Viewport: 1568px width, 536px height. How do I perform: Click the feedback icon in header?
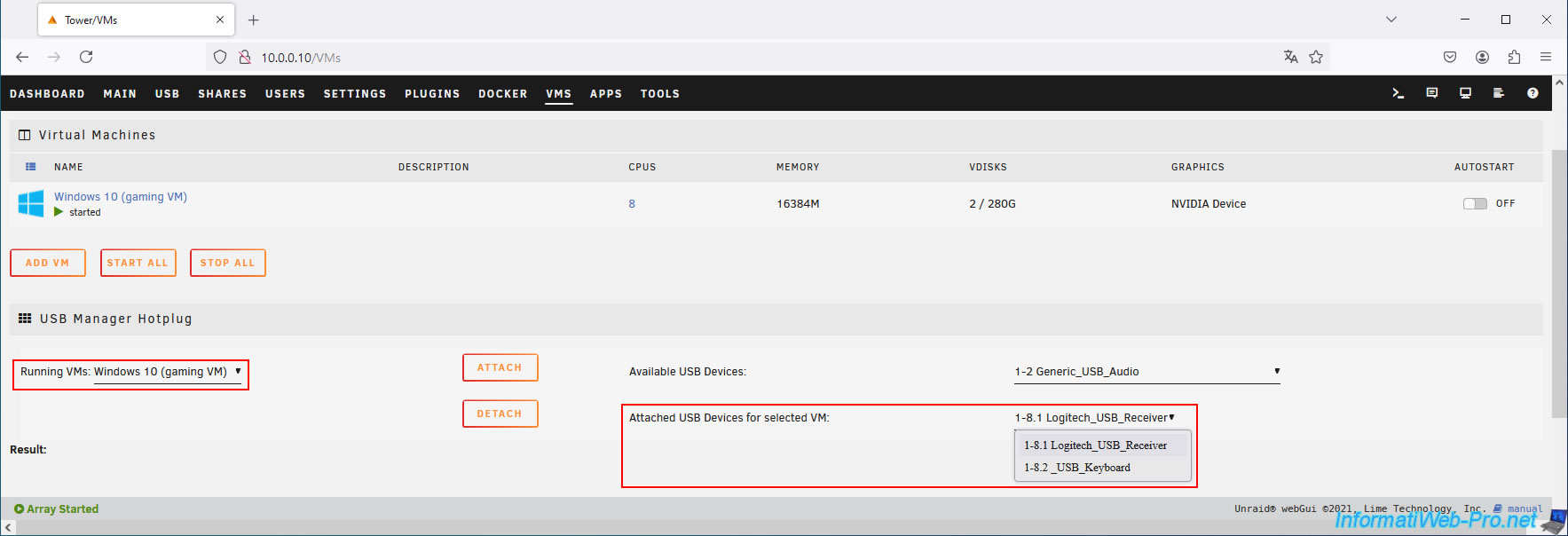click(x=1432, y=93)
